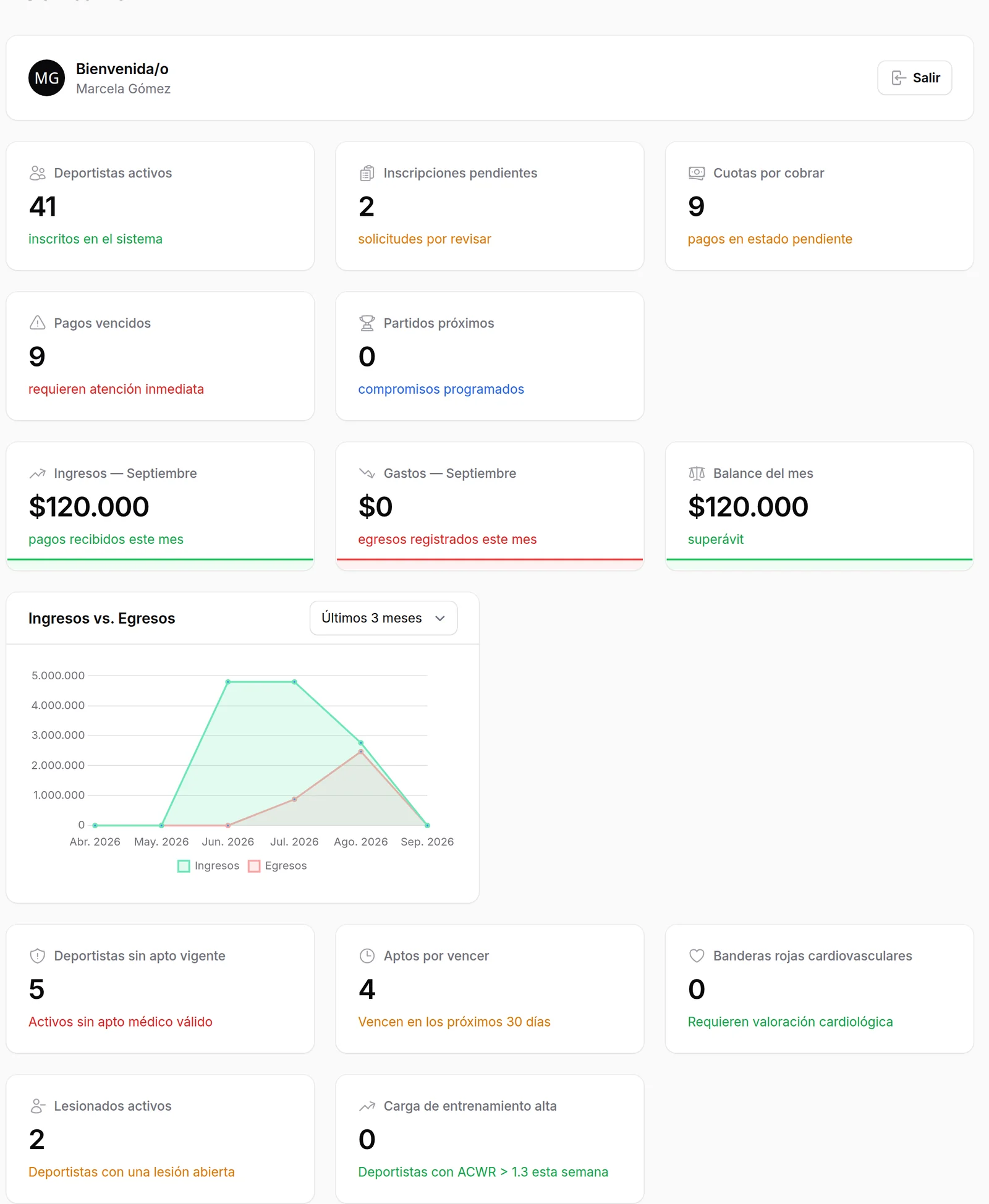Click the 'compromisos programados' text
This screenshot has height=1204, width=989.
click(x=441, y=389)
